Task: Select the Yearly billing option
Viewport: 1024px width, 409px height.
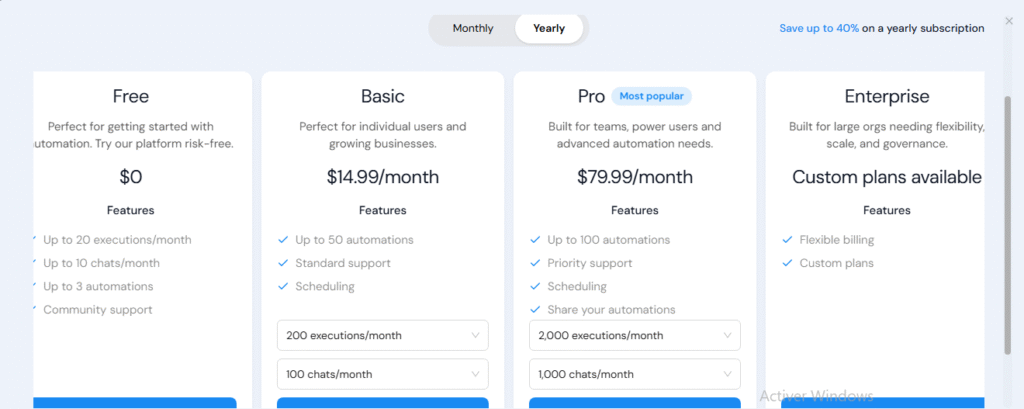Action: tap(549, 29)
